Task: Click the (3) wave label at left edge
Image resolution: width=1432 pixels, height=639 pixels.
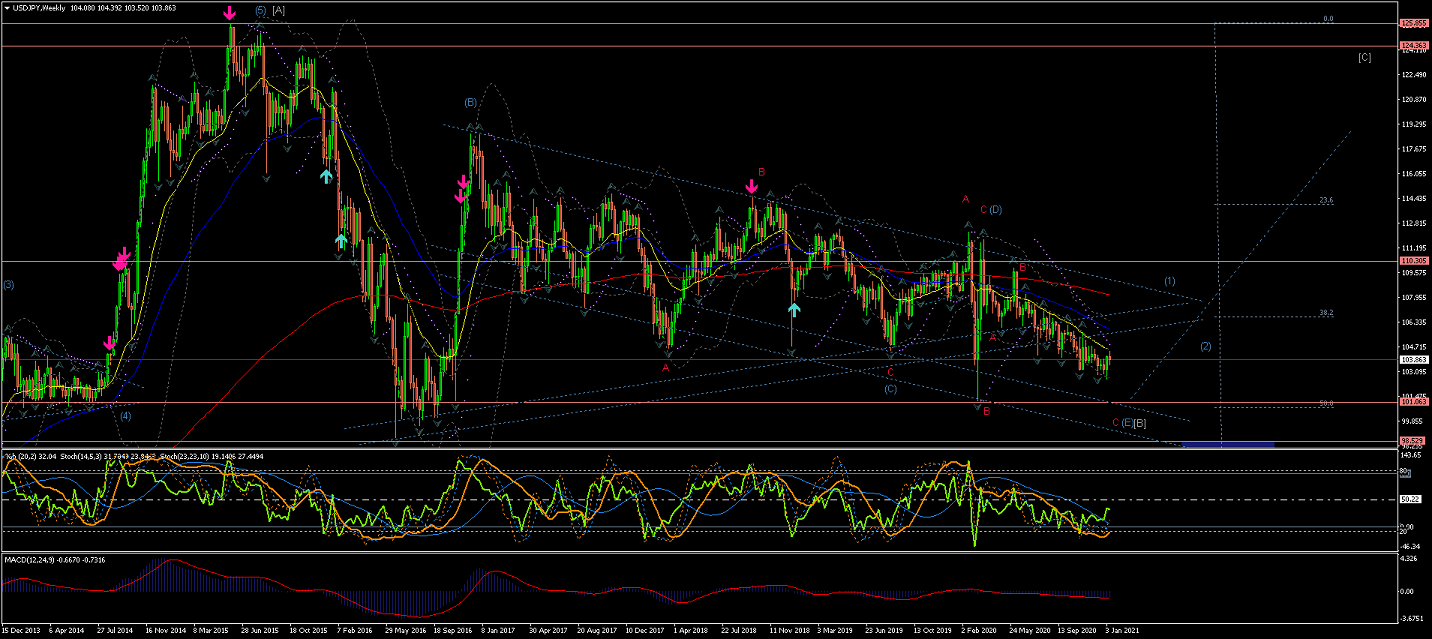Action: pyautogui.click(x=8, y=285)
